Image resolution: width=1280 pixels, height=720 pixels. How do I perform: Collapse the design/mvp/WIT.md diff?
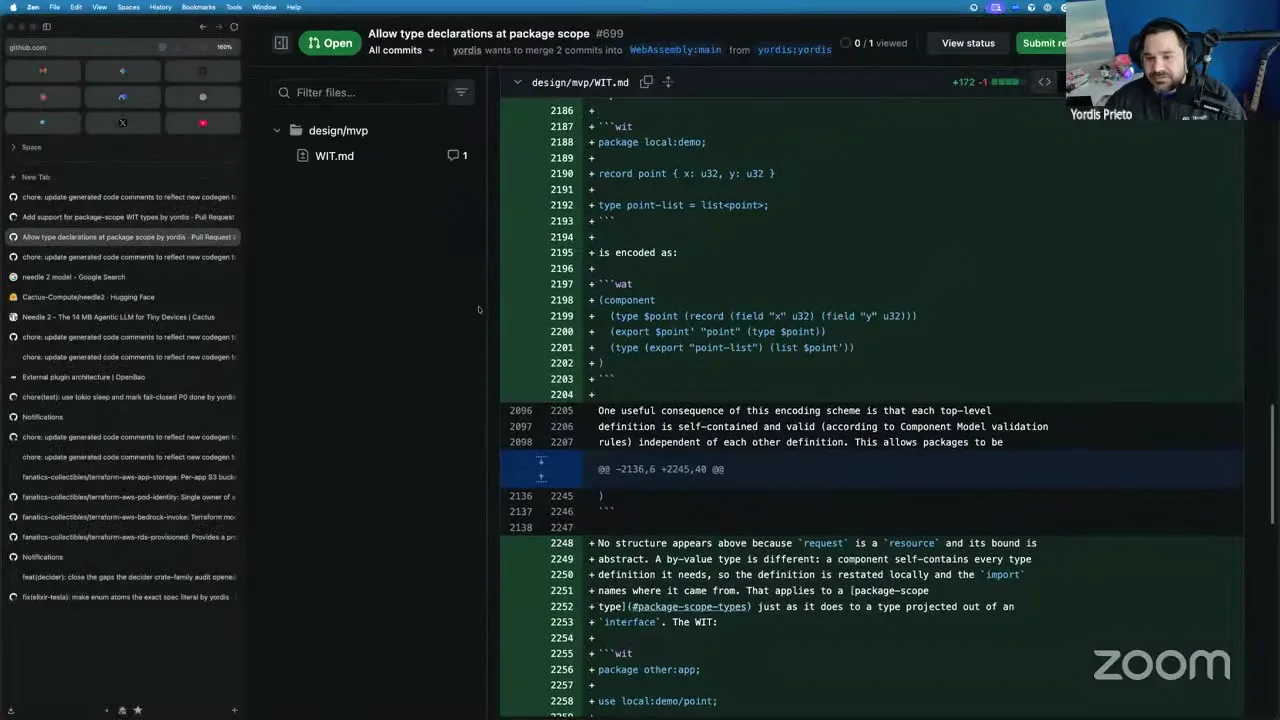pos(517,82)
